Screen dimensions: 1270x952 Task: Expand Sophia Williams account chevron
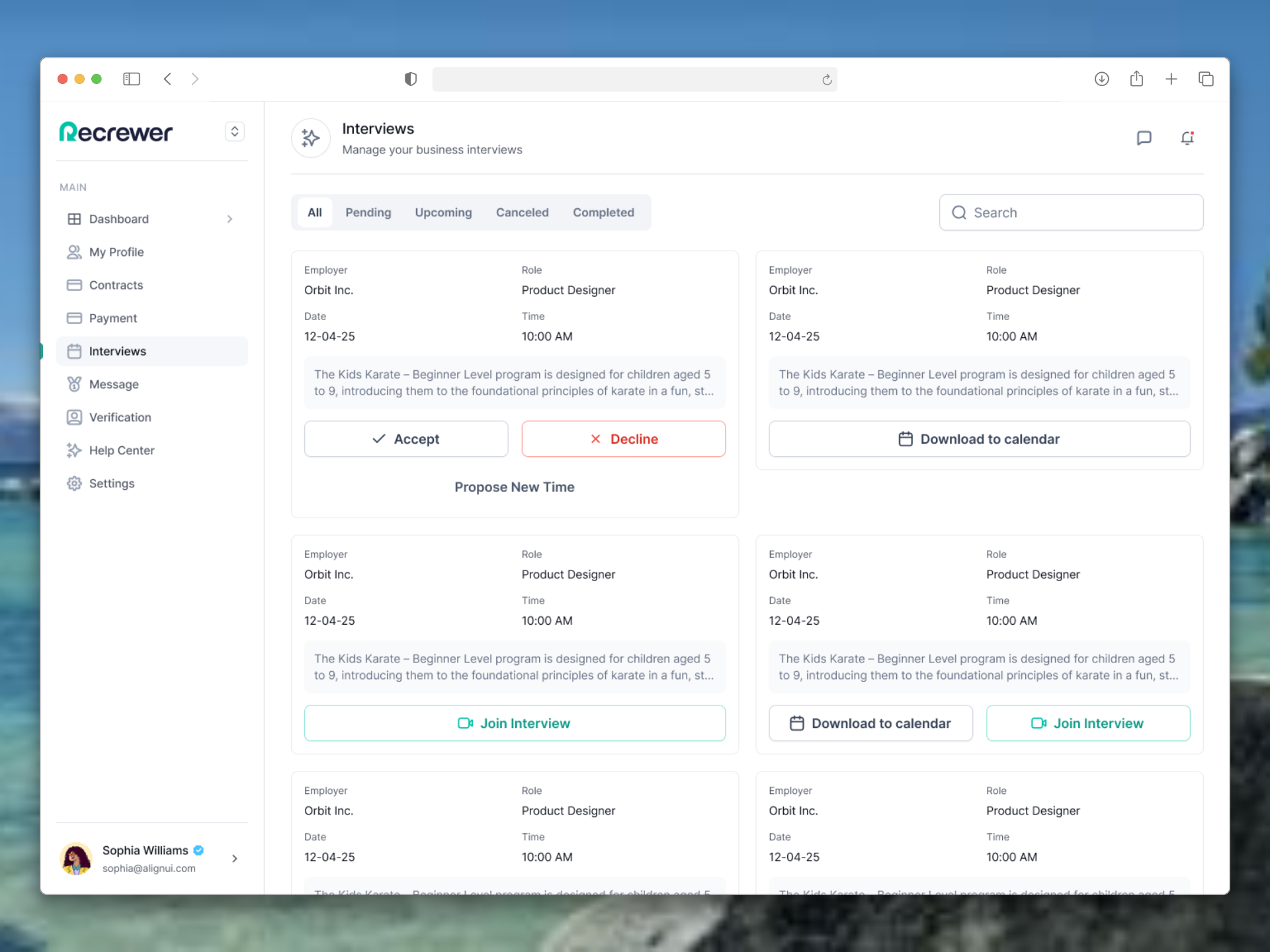pyautogui.click(x=234, y=858)
